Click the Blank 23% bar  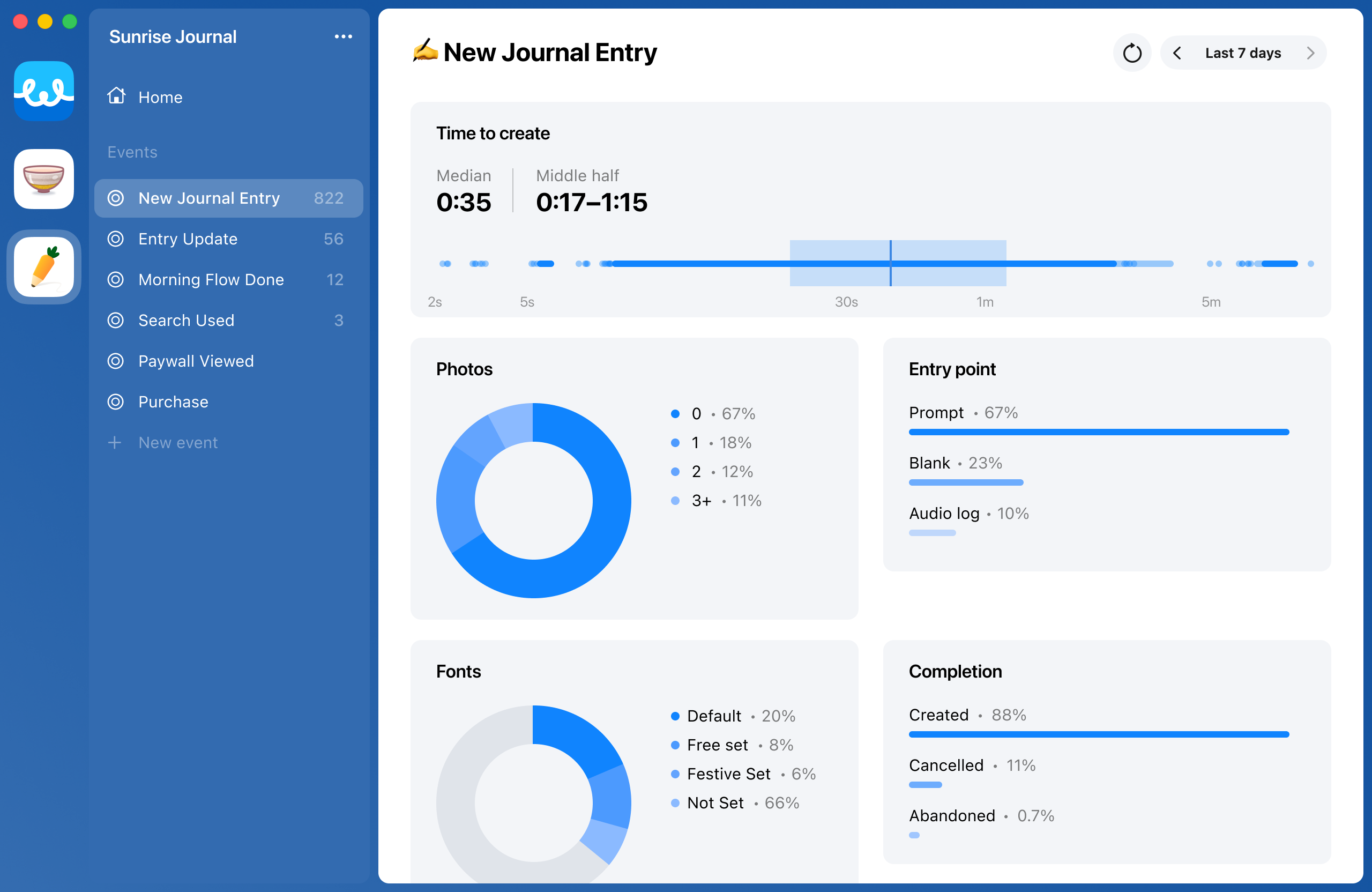966,482
